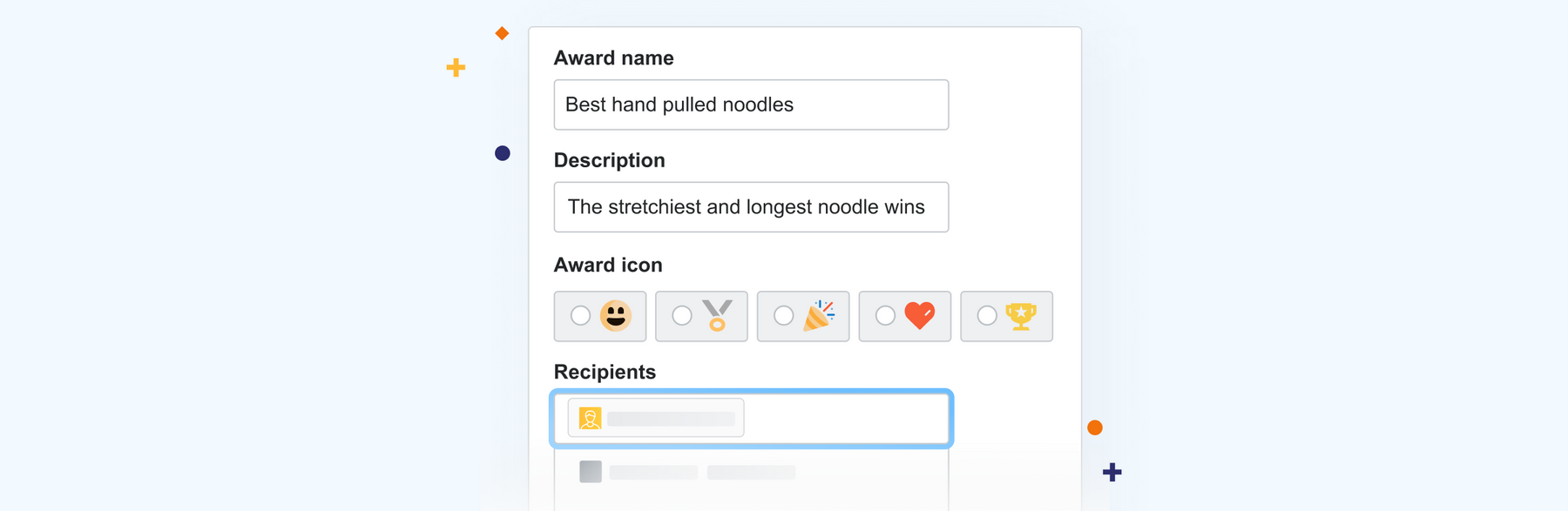Toggle the radio button beside the trophy
The image size is (1568, 511).
987,316
